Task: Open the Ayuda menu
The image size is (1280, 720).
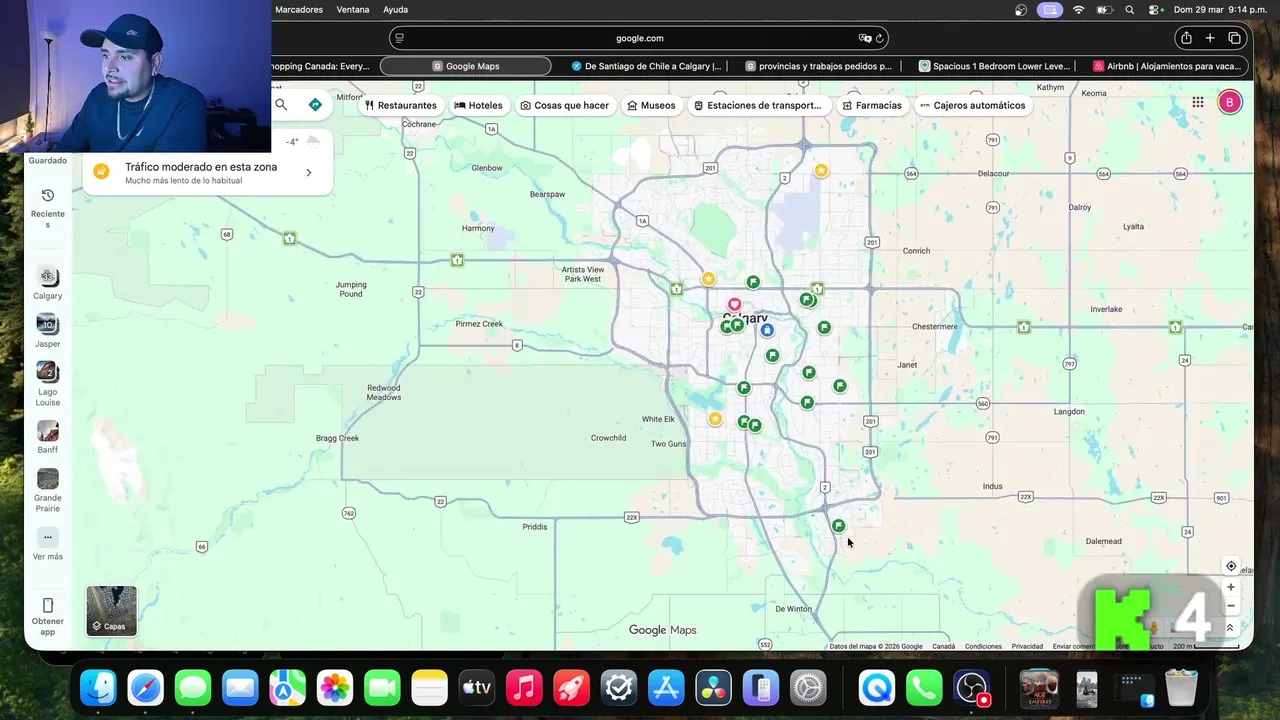Action: coord(395,9)
